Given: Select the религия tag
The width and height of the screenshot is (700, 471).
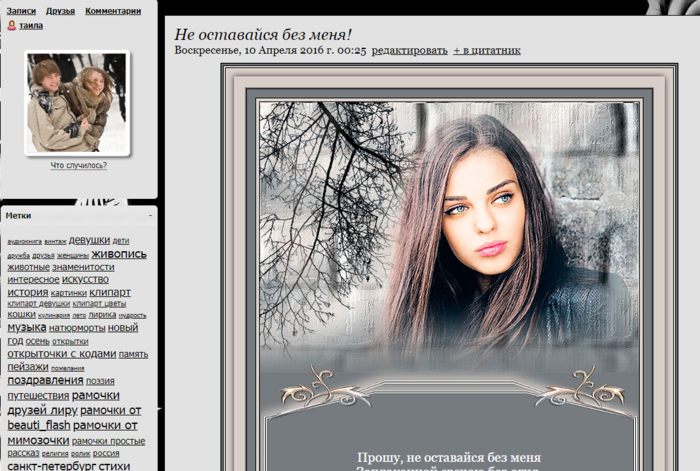Looking at the screenshot, I should click(55, 454).
